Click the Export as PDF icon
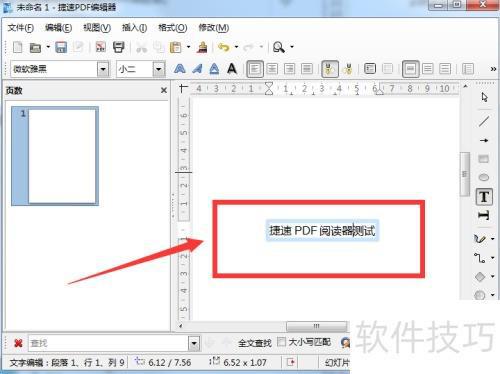500x374 pixels. pyautogui.click(x=101, y=47)
